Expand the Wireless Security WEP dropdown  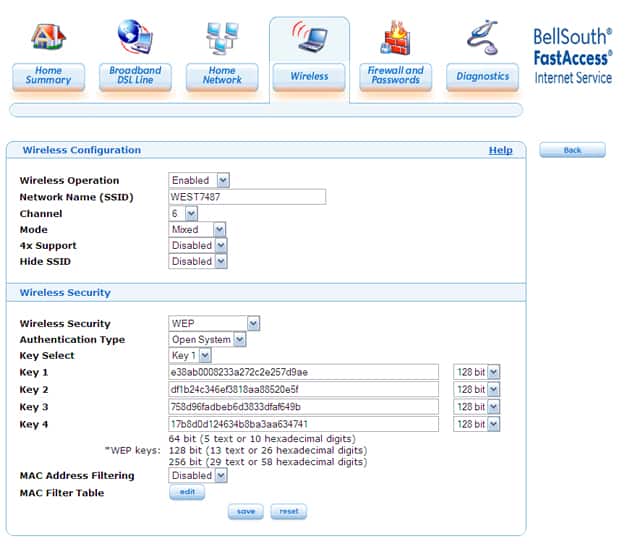[x=214, y=323]
